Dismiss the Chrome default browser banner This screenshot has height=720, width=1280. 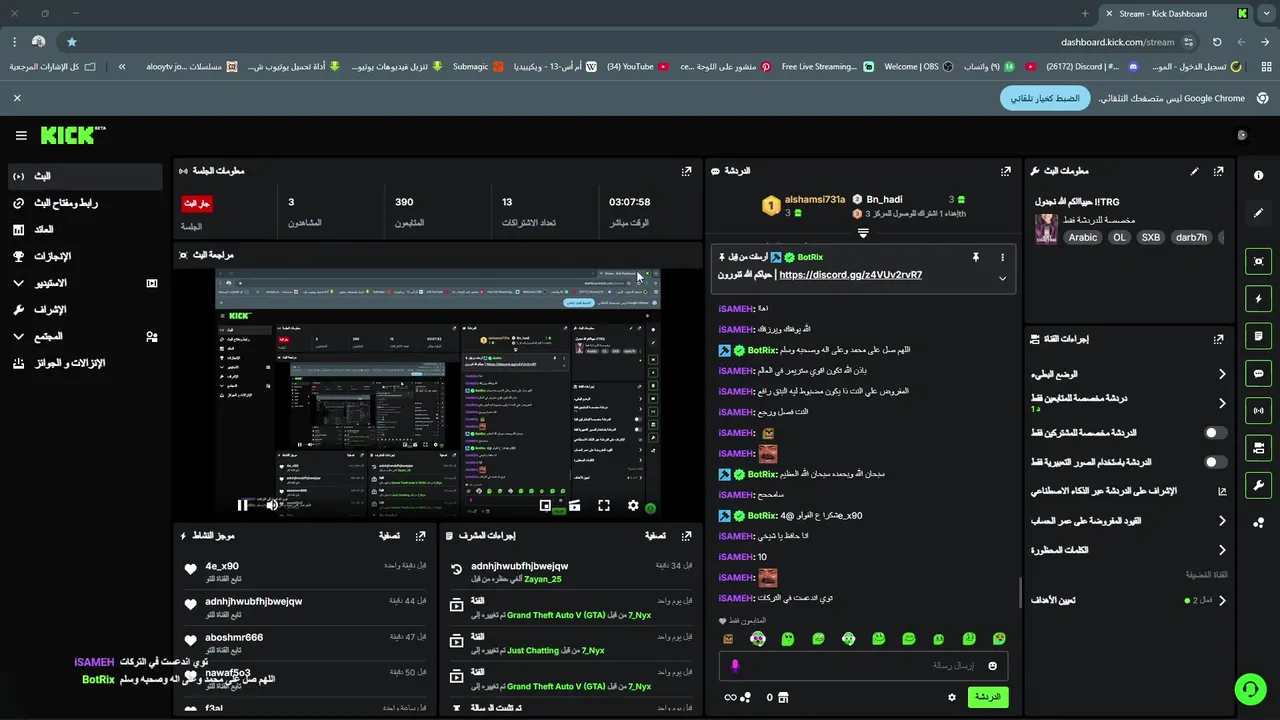[17, 98]
